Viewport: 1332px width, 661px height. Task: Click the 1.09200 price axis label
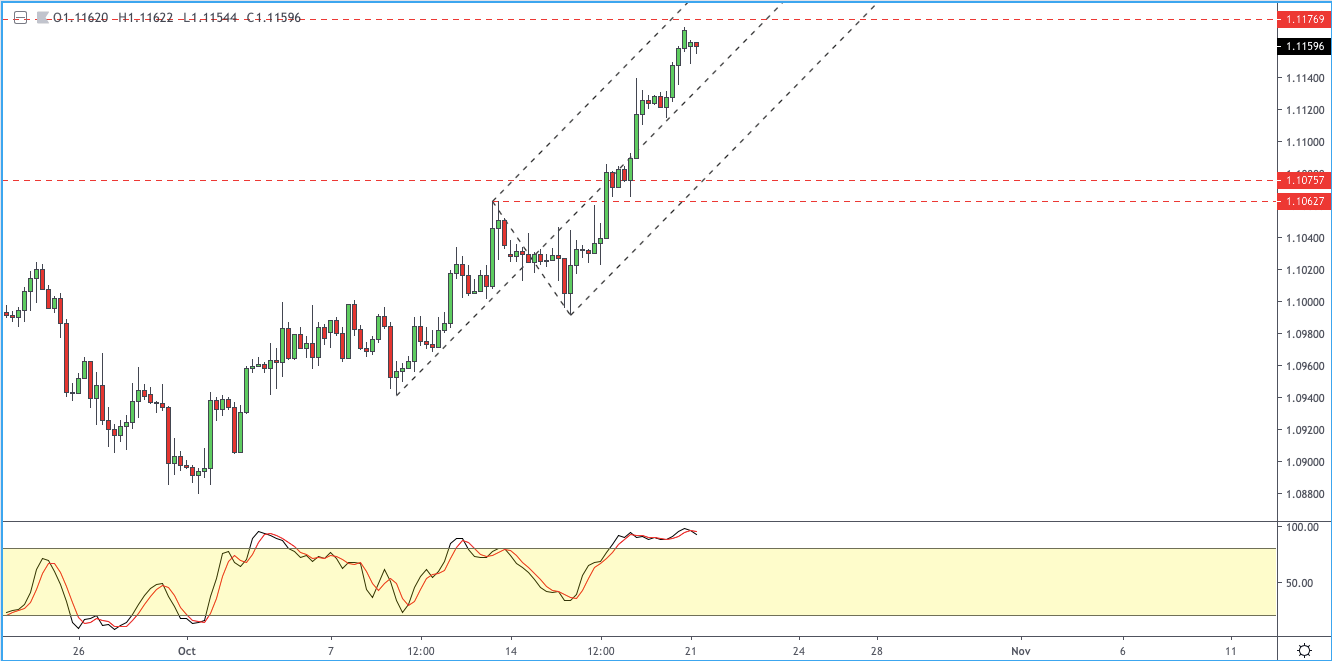(x=1306, y=430)
